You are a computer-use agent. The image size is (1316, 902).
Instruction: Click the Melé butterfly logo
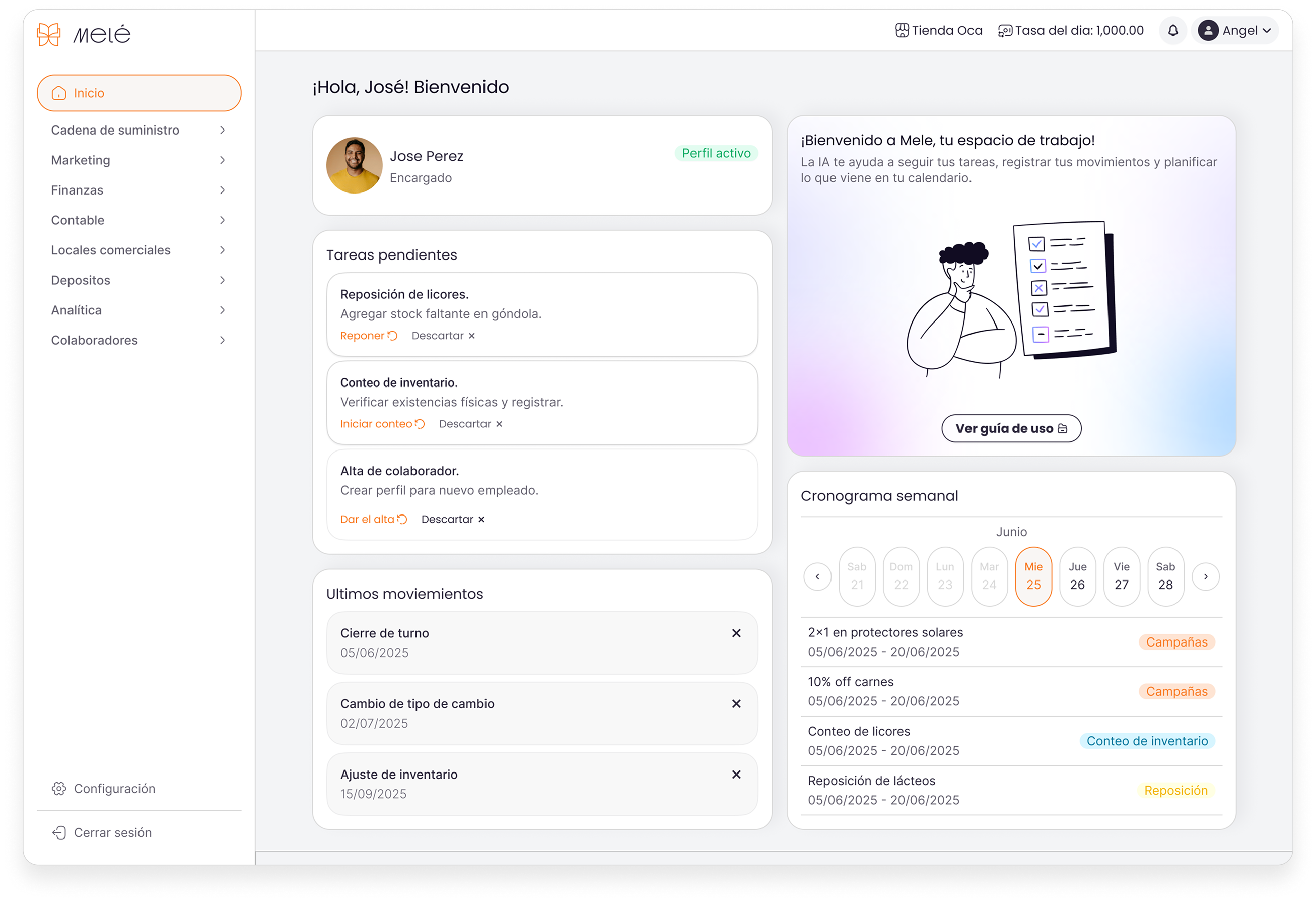pos(49,35)
